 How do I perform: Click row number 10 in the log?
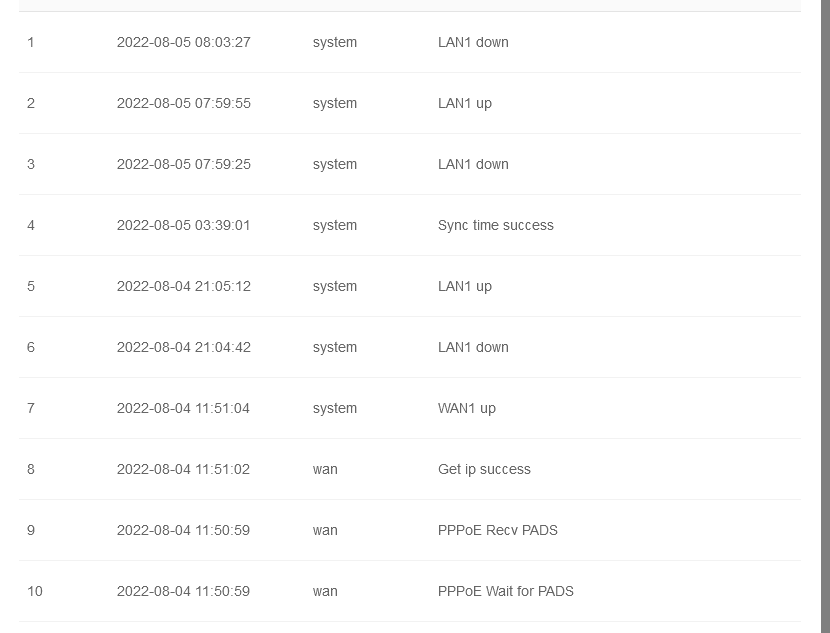coord(35,591)
